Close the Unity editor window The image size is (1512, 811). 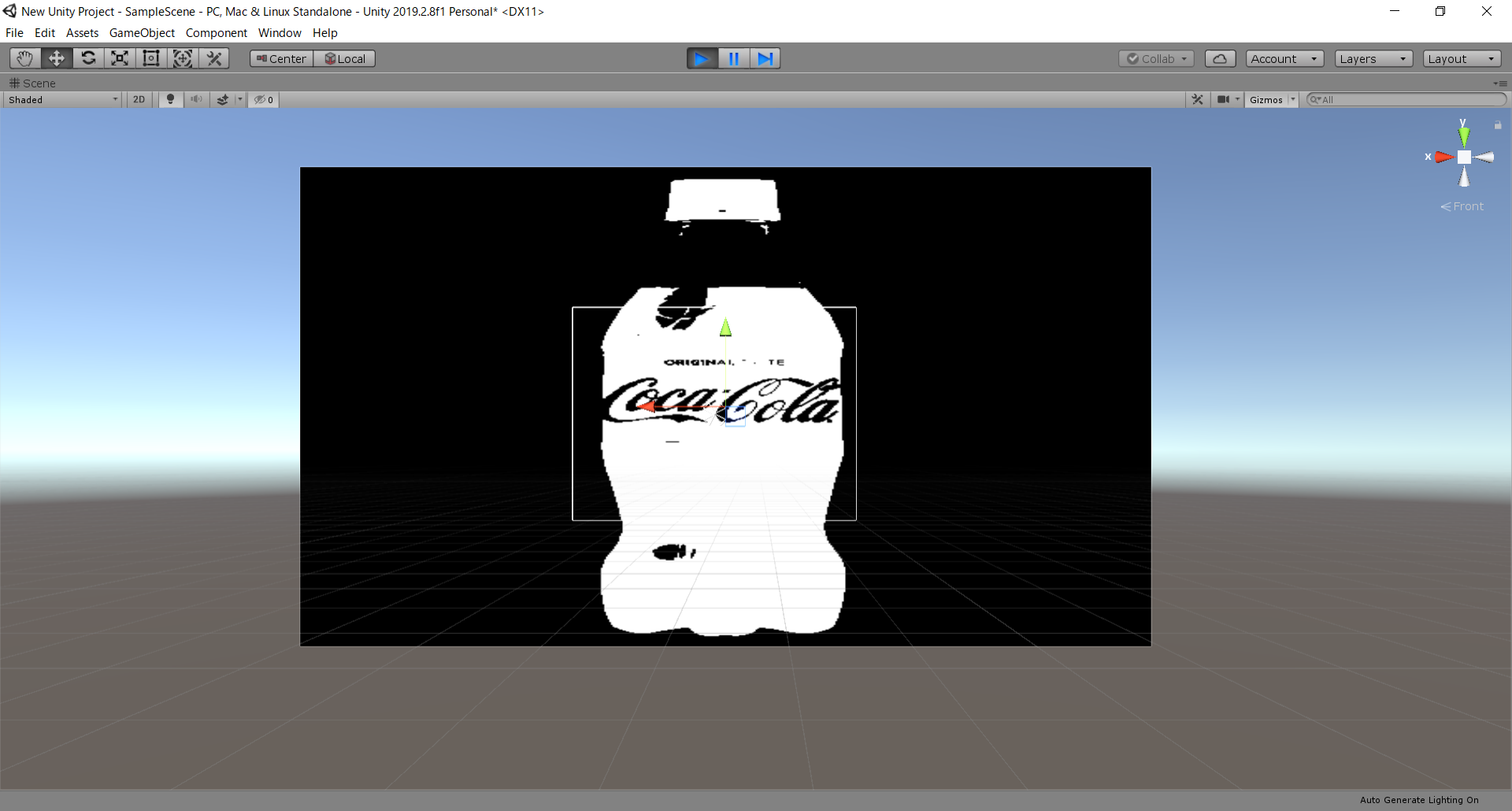1487,11
